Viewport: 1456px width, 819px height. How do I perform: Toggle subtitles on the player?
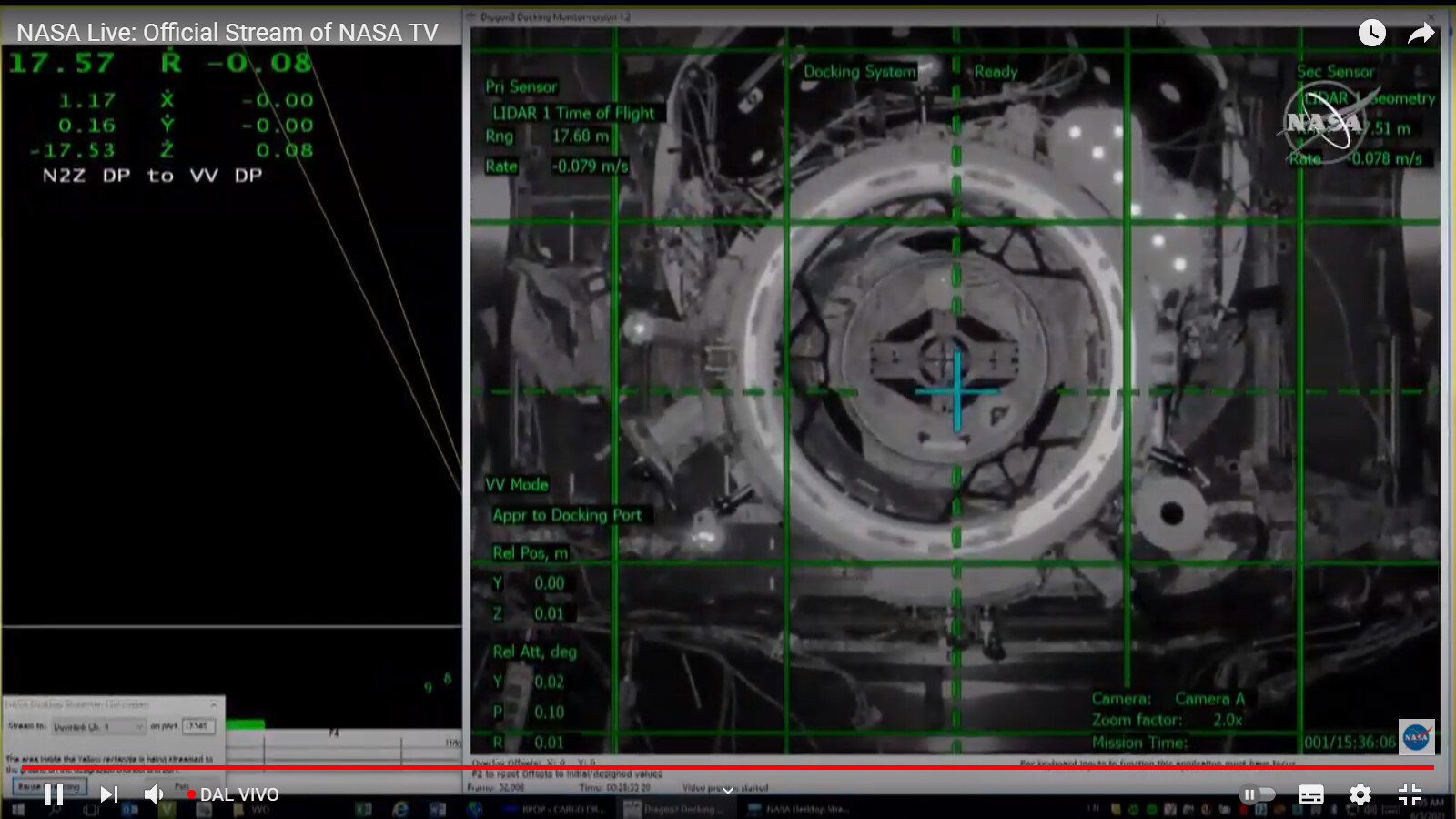tap(1310, 794)
